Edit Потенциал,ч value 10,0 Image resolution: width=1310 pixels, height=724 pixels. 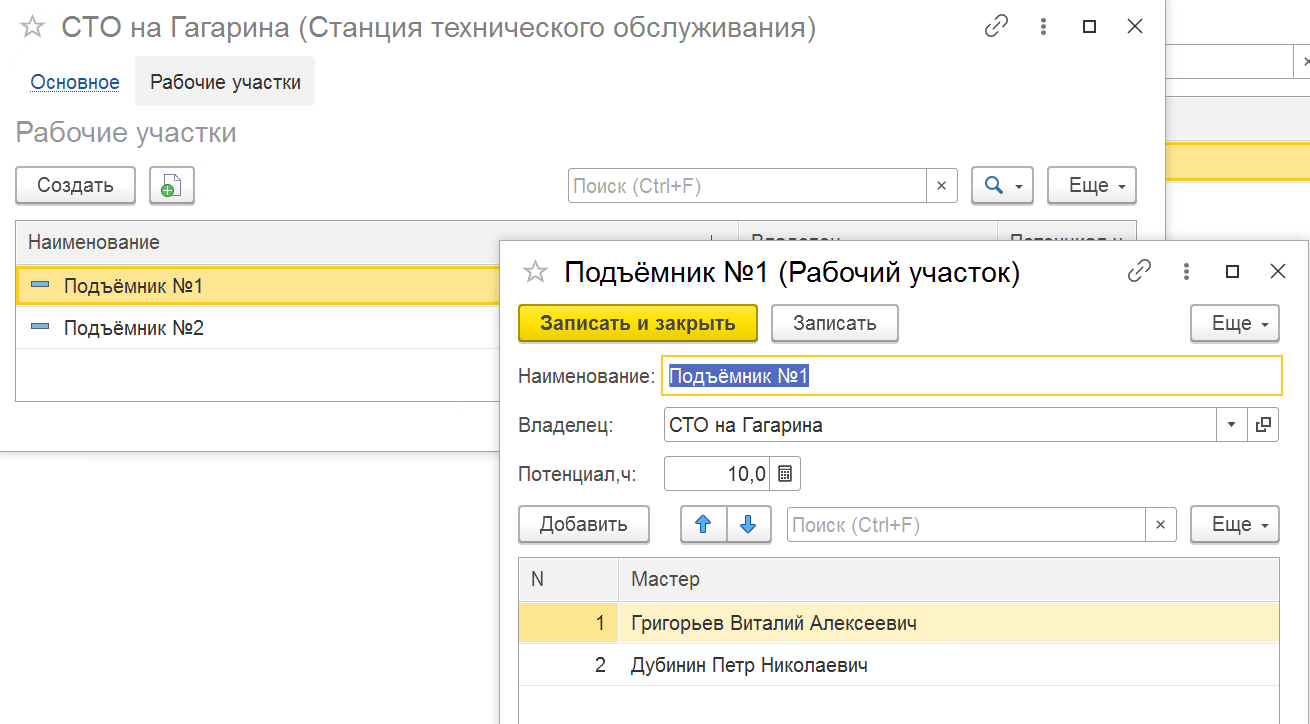coord(715,474)
